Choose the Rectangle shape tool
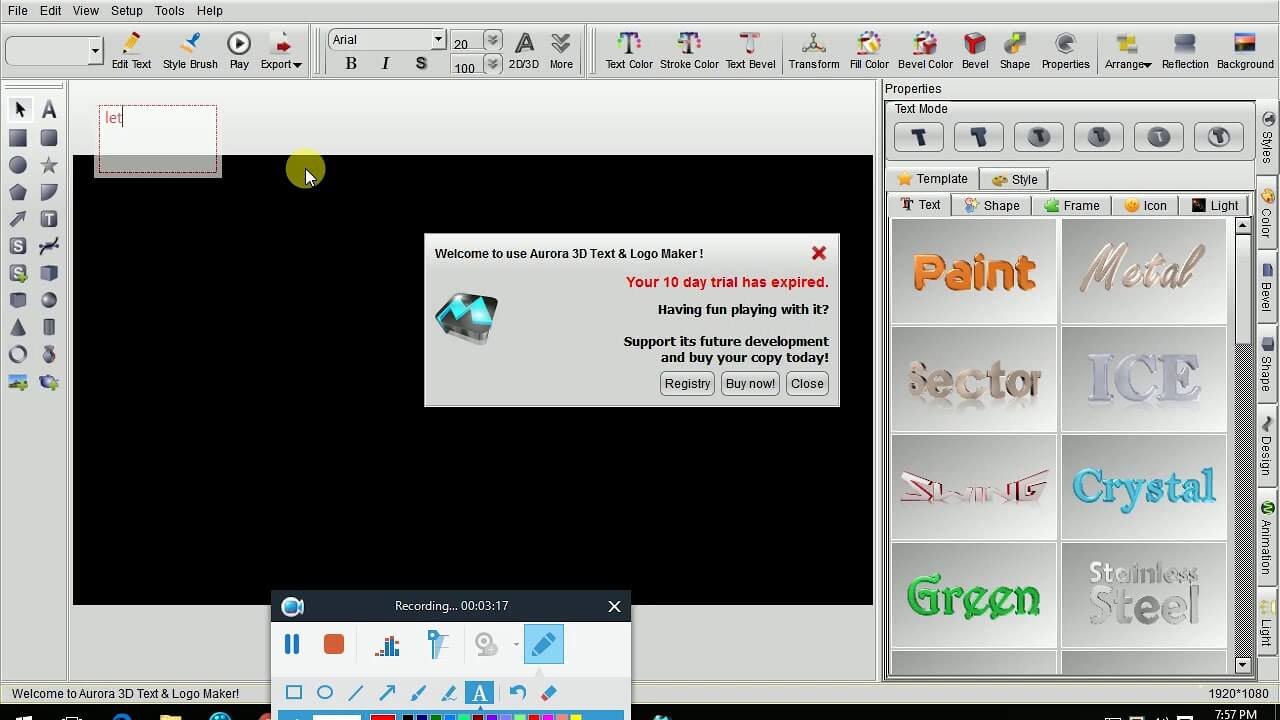Screen dimensions: 1280x720 (18, 138)
